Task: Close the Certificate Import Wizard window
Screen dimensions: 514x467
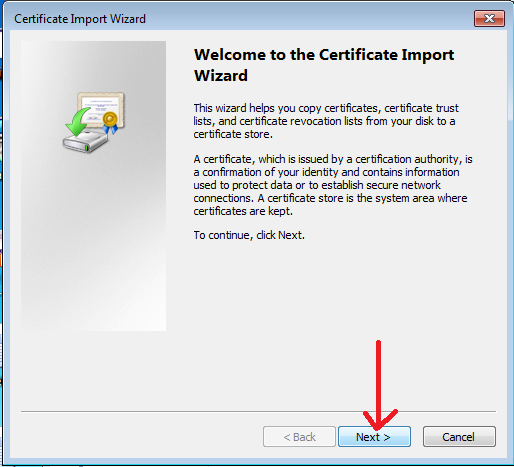Action: [489, 18]
